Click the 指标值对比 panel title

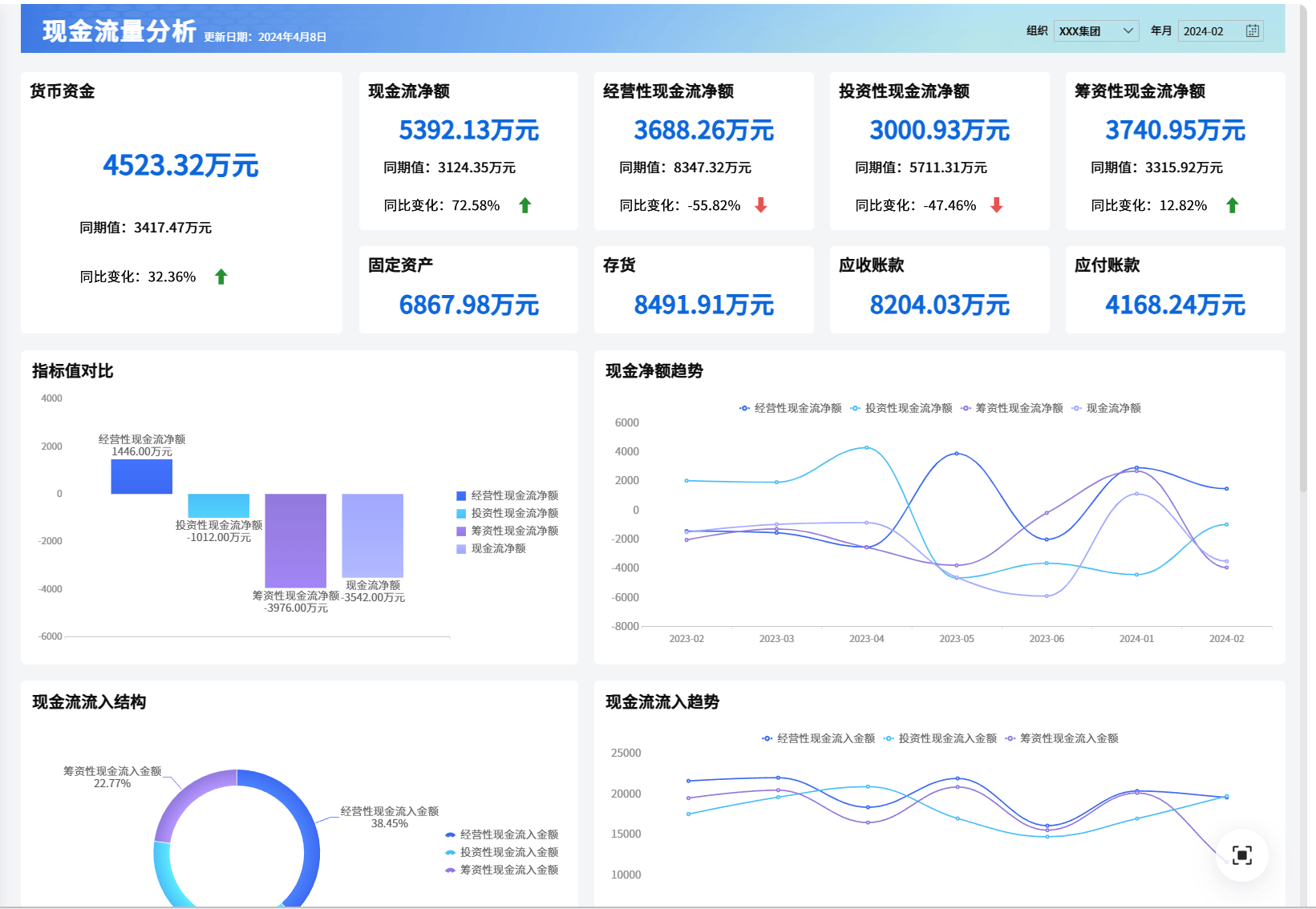pos(73,371)
